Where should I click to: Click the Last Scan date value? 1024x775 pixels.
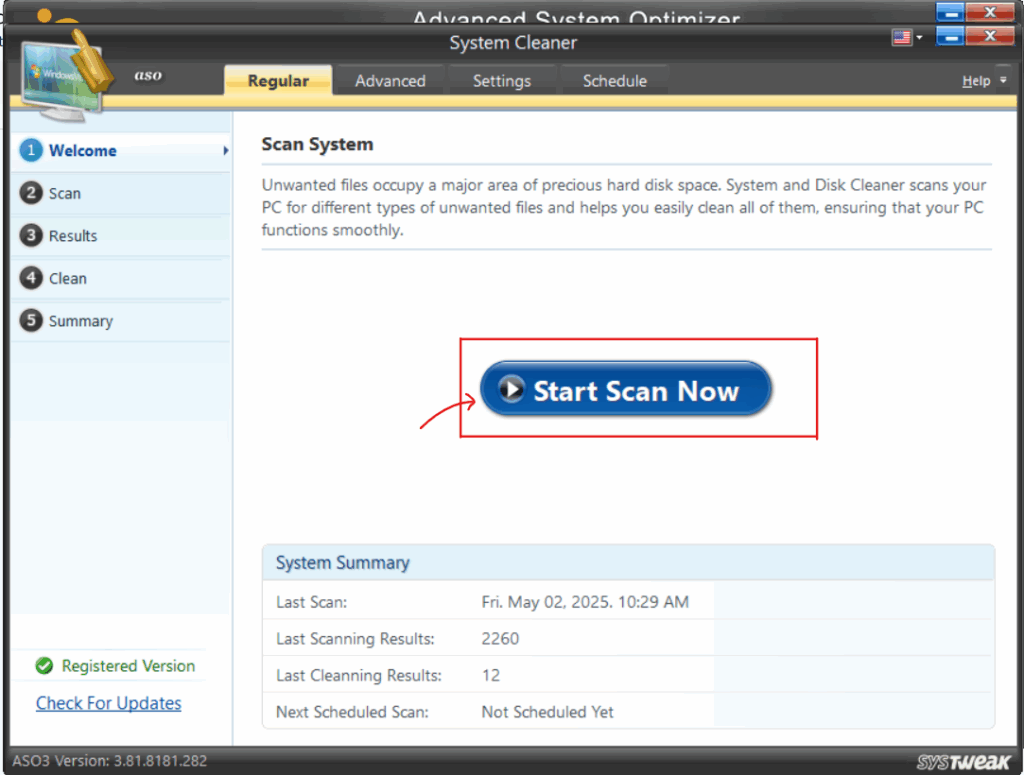point(585,602)
